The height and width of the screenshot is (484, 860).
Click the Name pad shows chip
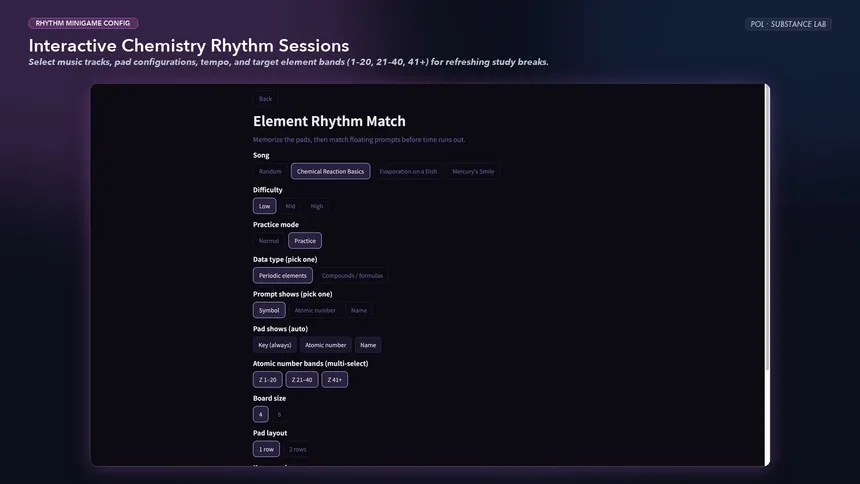(x=368, y=345)
